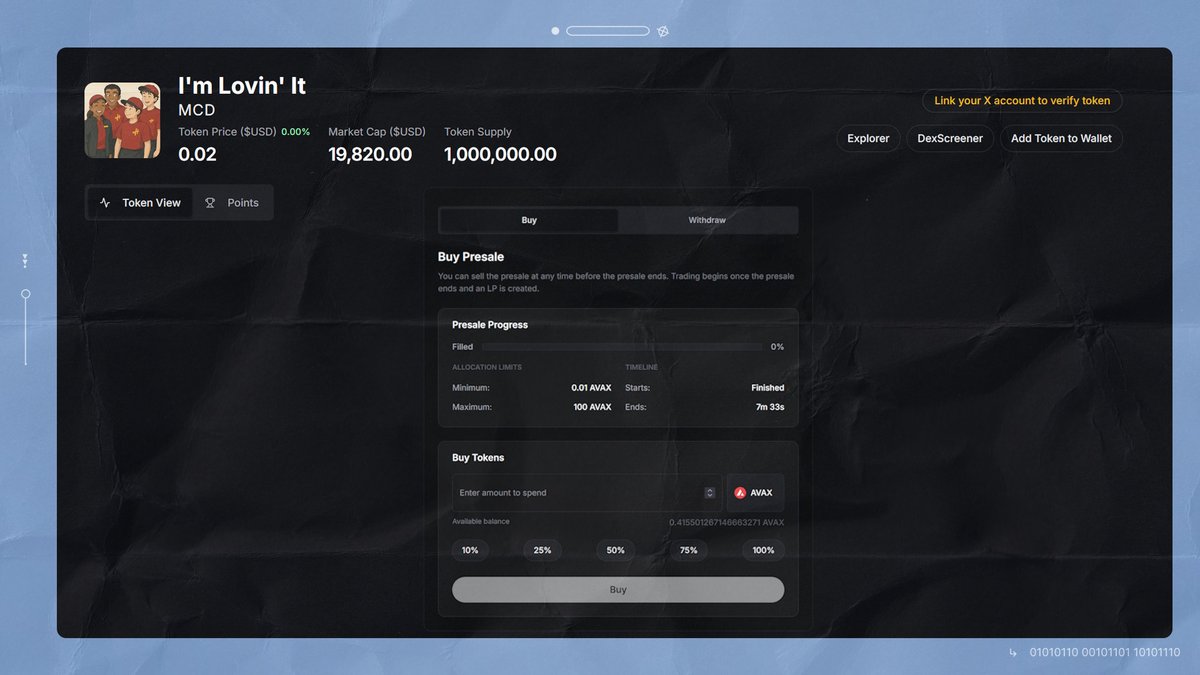1200x675 pixels.
Task: Click the presale progress Filled bar
Action: 622,347
